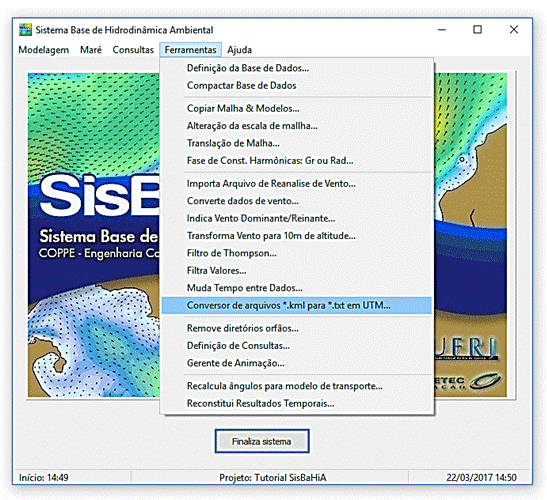The width and height of the screenshot is (547, 500).
Task: Open the Maré menu
Action: [91, 50]
